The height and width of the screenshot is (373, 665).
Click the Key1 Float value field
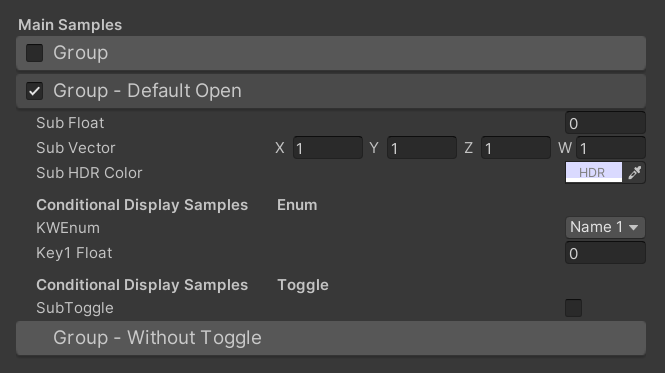click(x=605, y=253)
